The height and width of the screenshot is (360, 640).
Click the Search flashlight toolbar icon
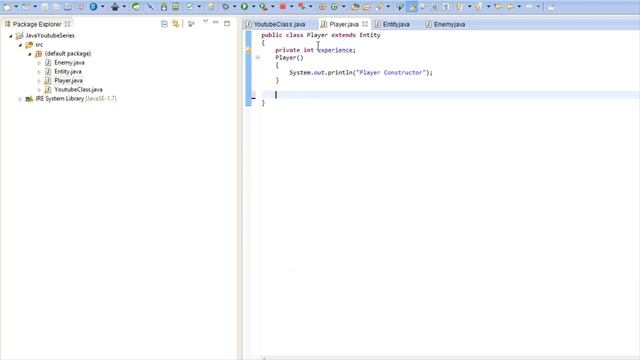point(379,7)
